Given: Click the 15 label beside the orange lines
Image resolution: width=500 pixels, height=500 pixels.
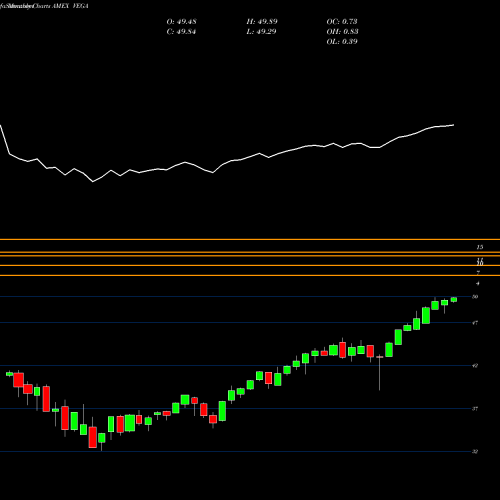Looking at the screenshot, I should point(480,247).
